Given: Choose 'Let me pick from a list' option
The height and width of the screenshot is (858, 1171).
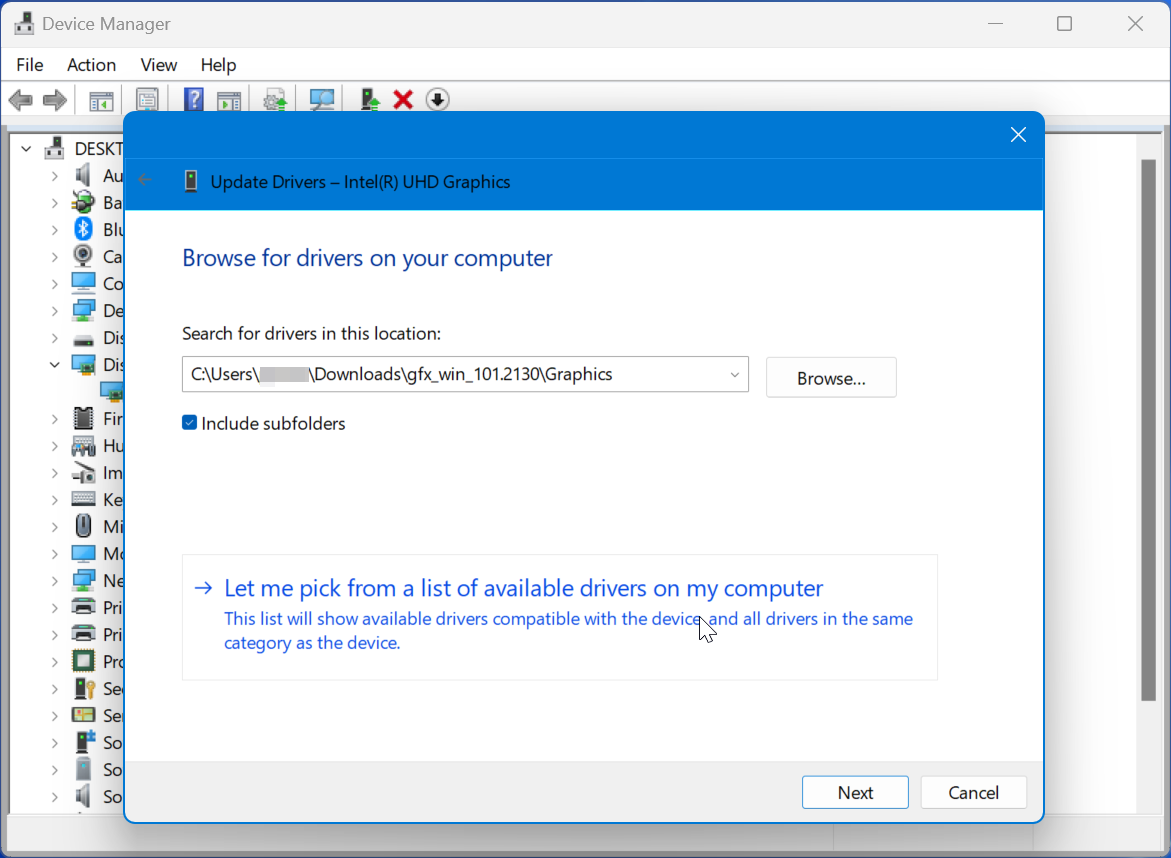Looking at the screenshot, I should 559,617.
